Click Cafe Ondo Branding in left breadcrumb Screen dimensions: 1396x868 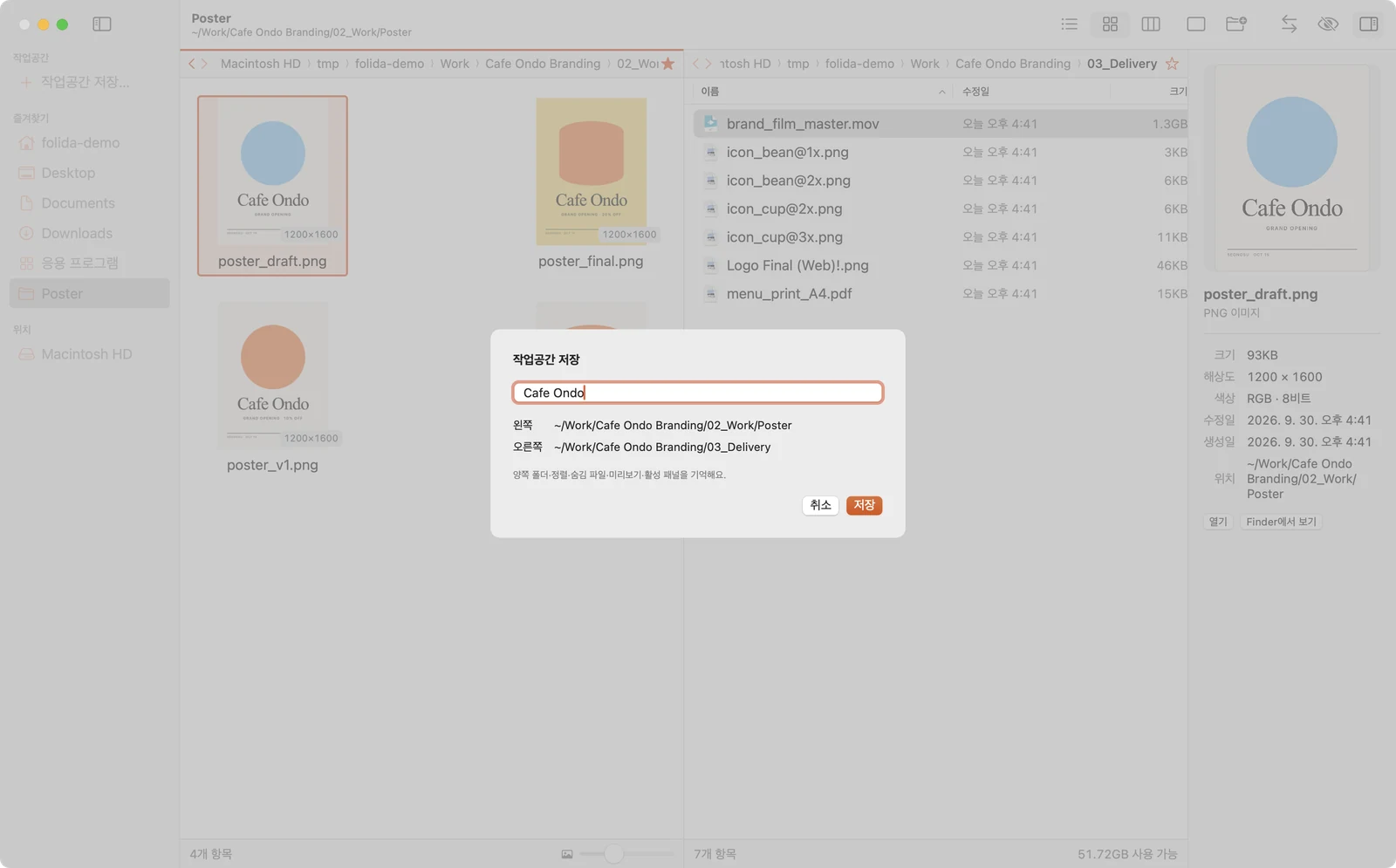543,64
